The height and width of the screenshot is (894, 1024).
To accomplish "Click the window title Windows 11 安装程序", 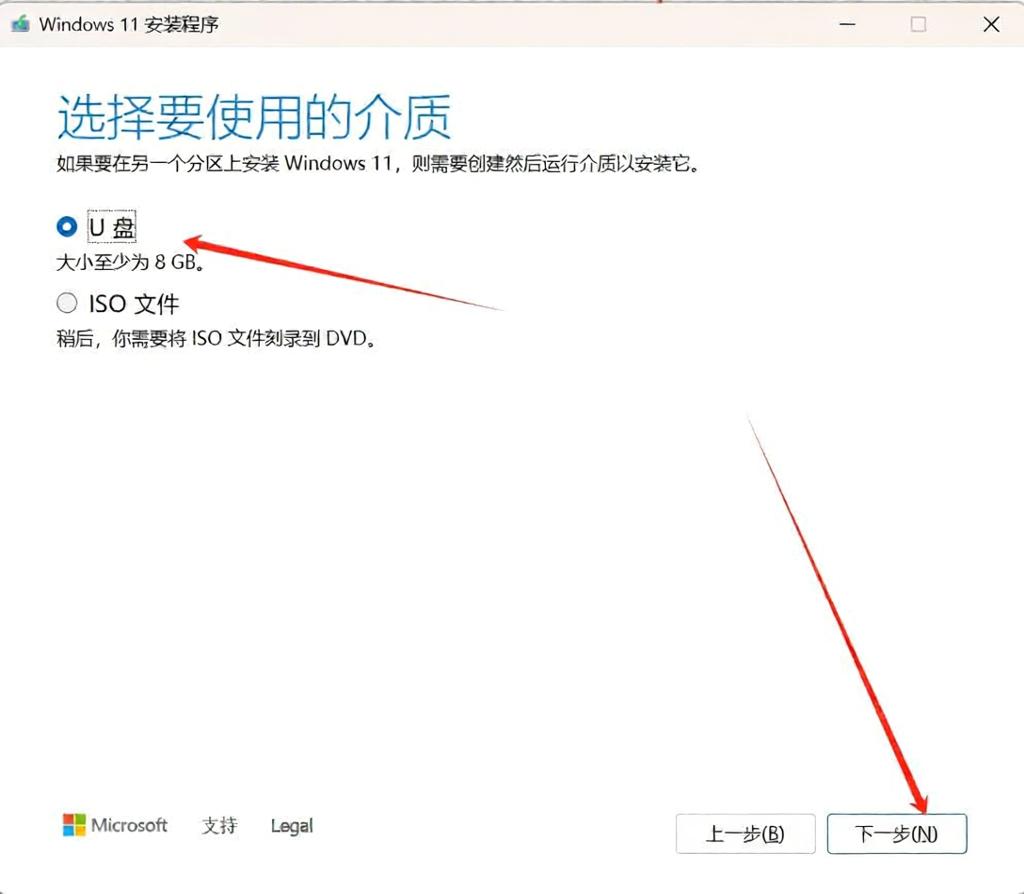I will point(129,25).
